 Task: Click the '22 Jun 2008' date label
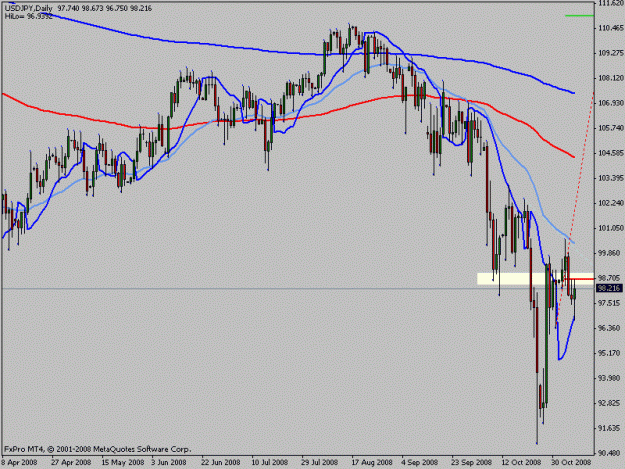click(220, 462)
